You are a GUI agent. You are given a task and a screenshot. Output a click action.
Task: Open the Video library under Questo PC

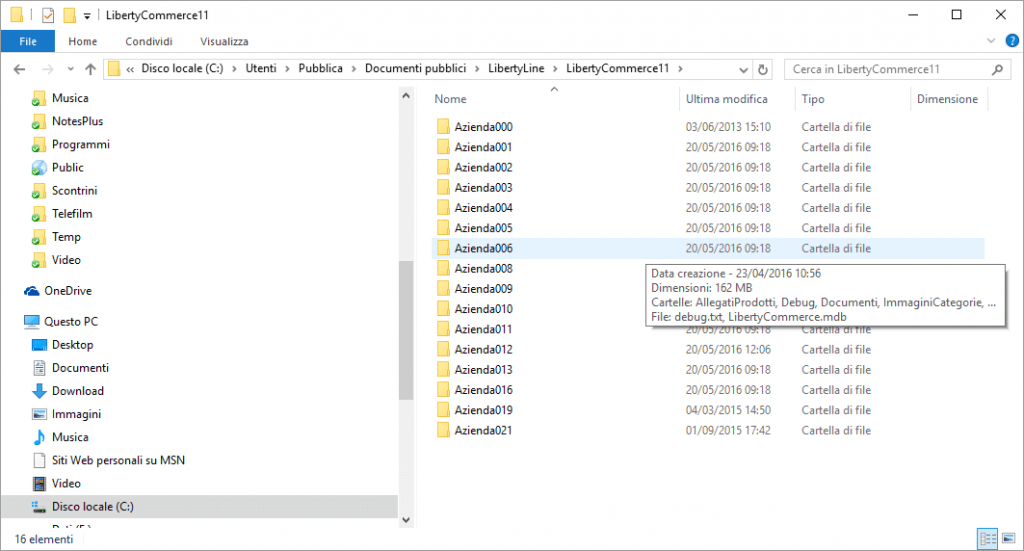66,483
